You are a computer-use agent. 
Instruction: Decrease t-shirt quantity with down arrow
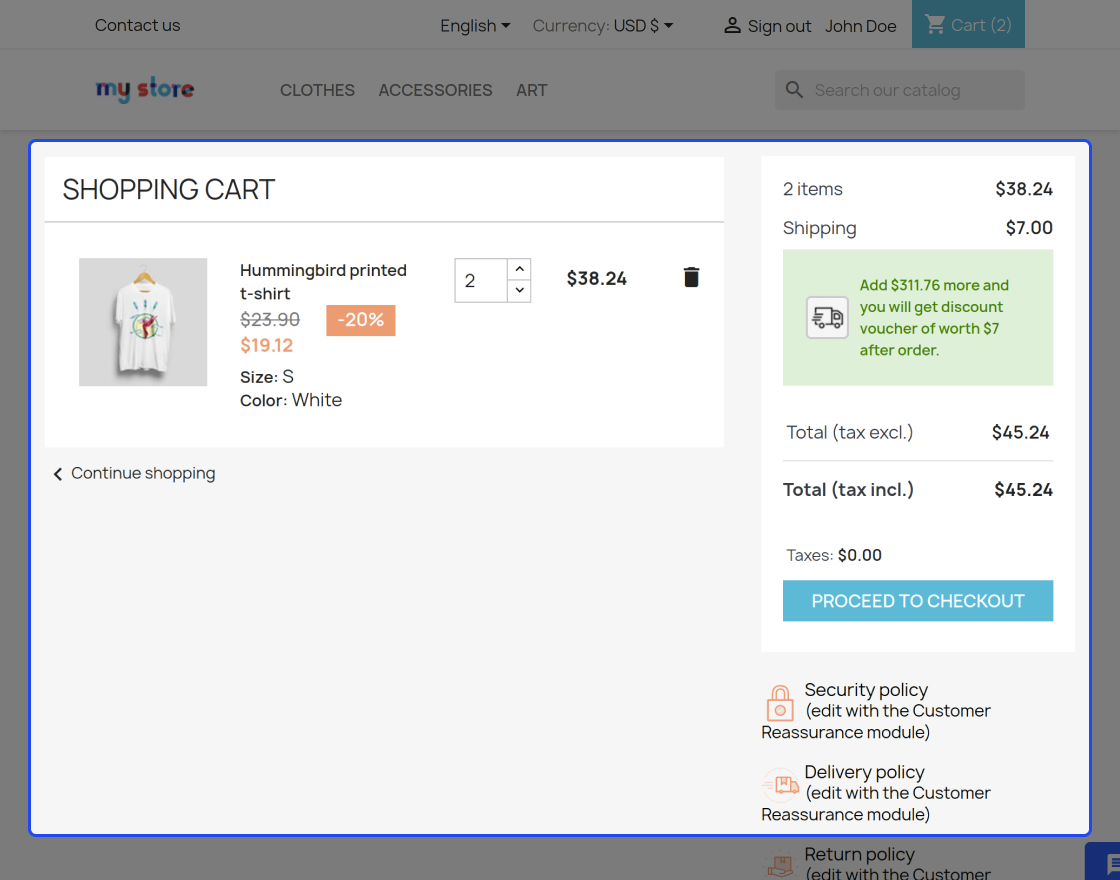click(x=519, y=291)
